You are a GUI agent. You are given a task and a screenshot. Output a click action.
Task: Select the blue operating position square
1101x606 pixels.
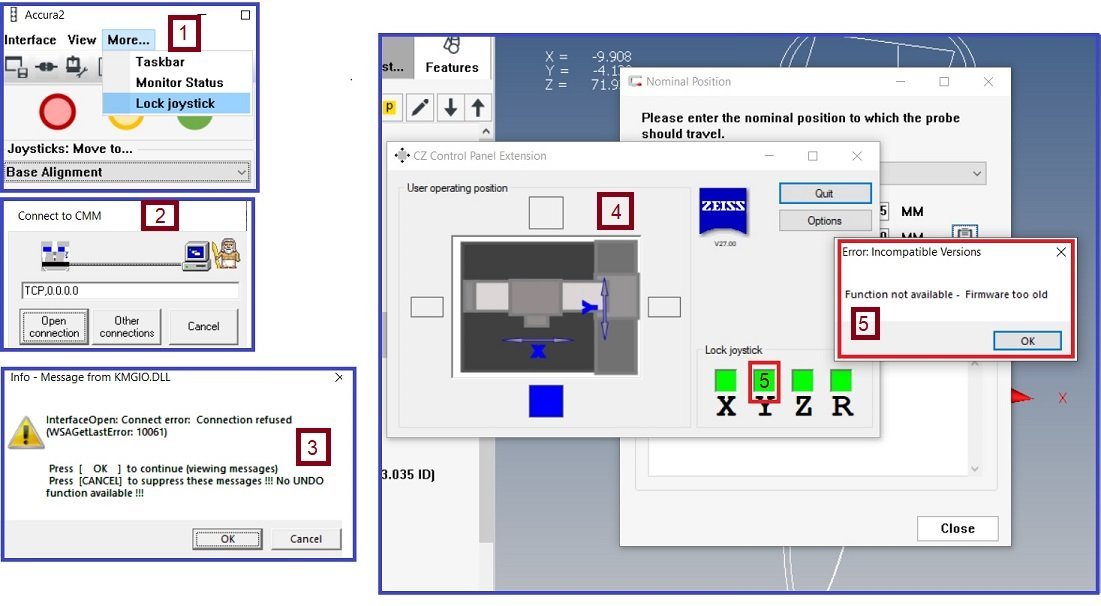pos(546,401)
